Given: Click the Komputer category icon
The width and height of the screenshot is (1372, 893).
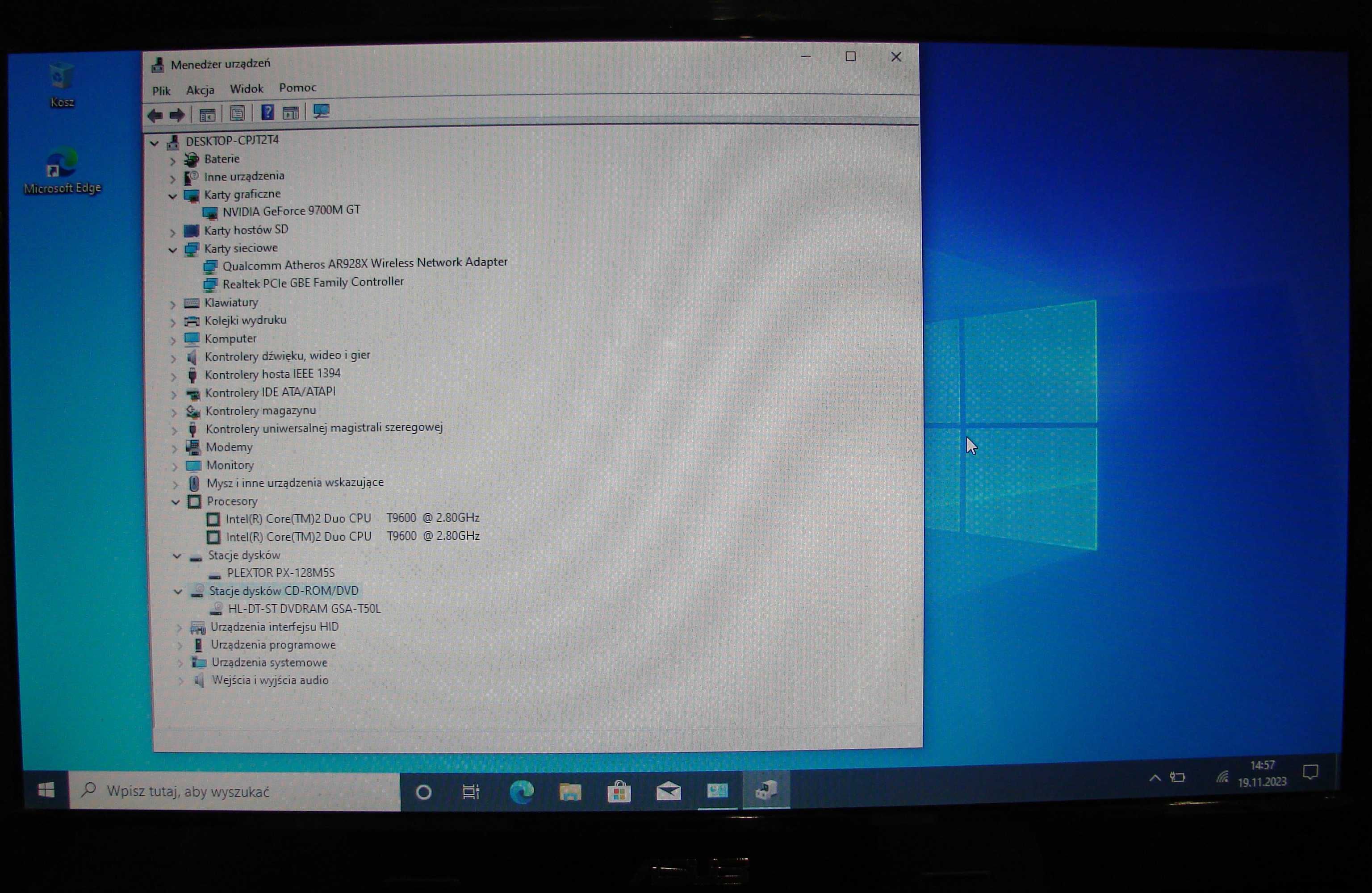Looking at the screenshot, I should coord(192,339).
